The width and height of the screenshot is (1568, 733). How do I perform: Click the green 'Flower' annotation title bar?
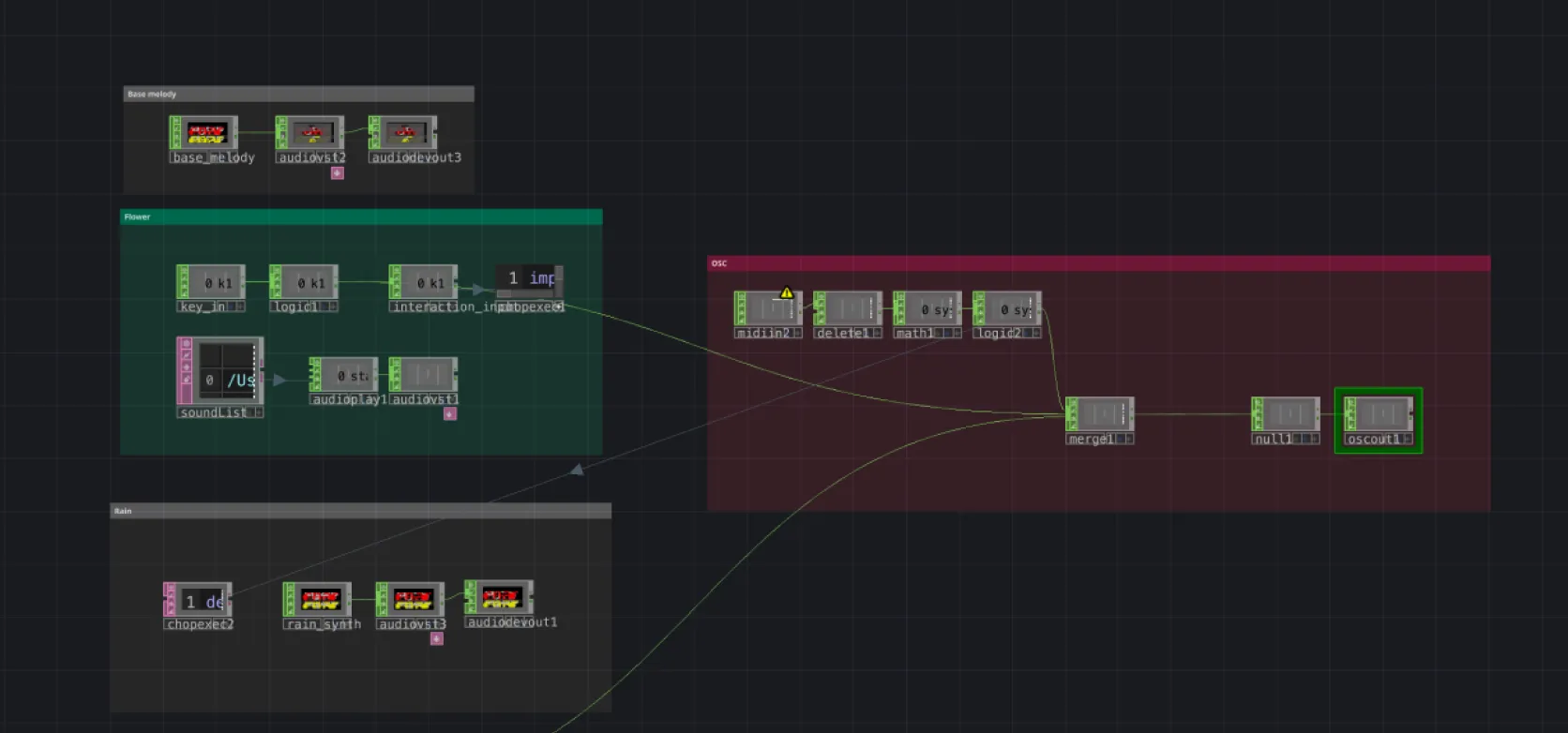(361, 217)
